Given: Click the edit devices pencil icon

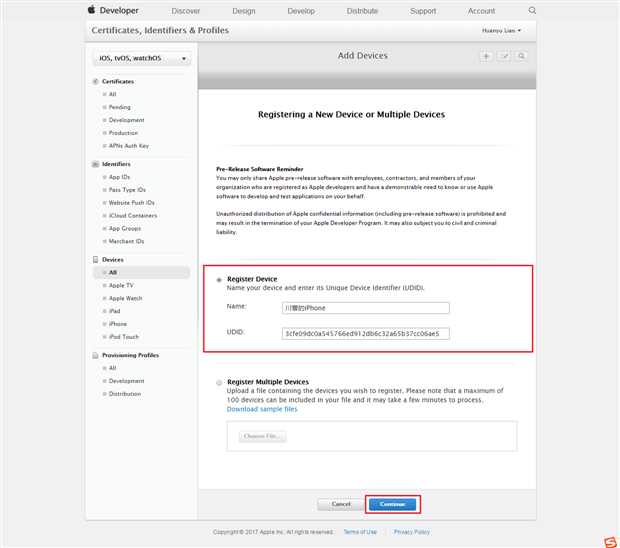Looking at the screenshot, I should pyautogui.click(x=504, y=56).
